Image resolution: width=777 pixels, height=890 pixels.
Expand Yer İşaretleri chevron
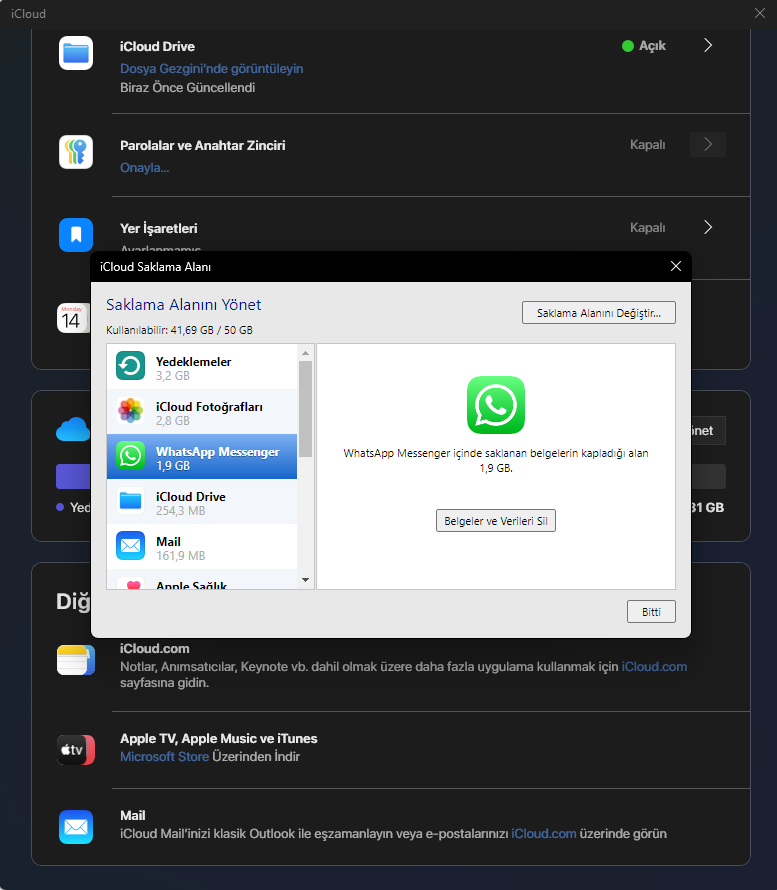tap(708, 228)
